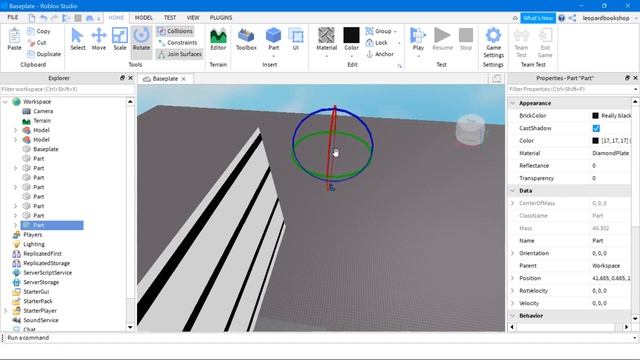Click the undo arrow in quick access bar

click(43, 18)
